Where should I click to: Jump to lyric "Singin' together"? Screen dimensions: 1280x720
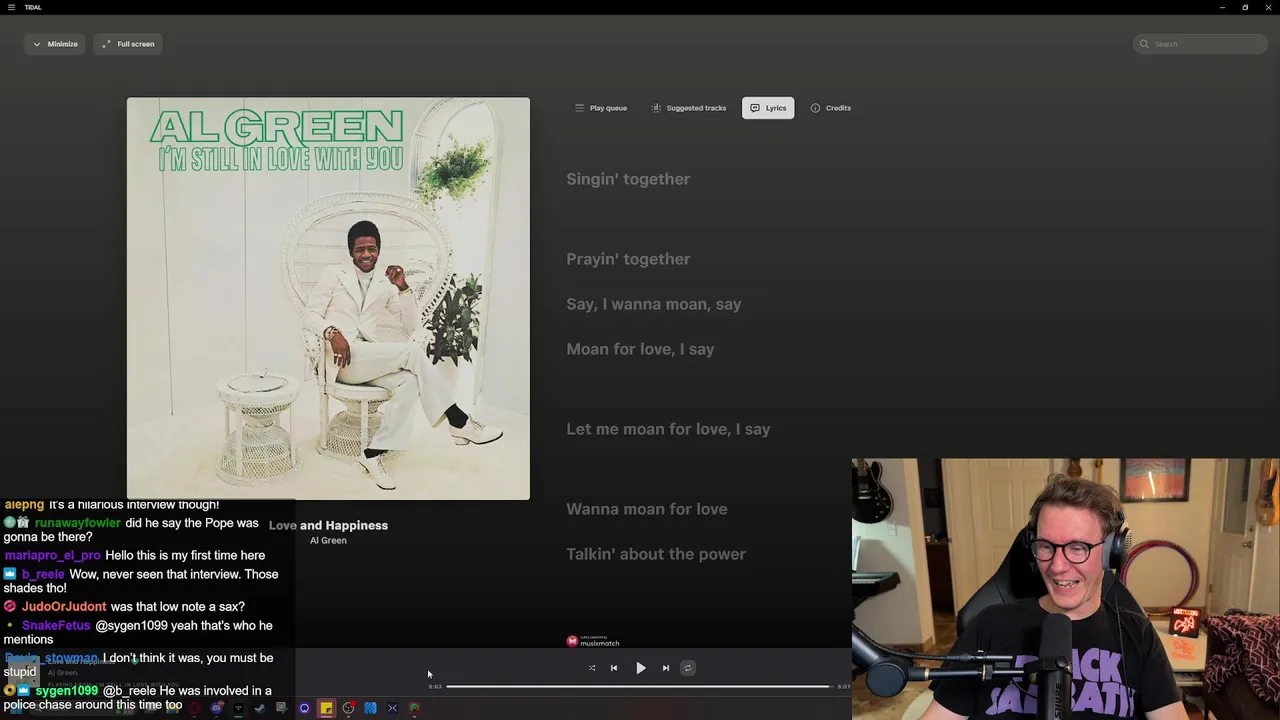coord(628,179)
